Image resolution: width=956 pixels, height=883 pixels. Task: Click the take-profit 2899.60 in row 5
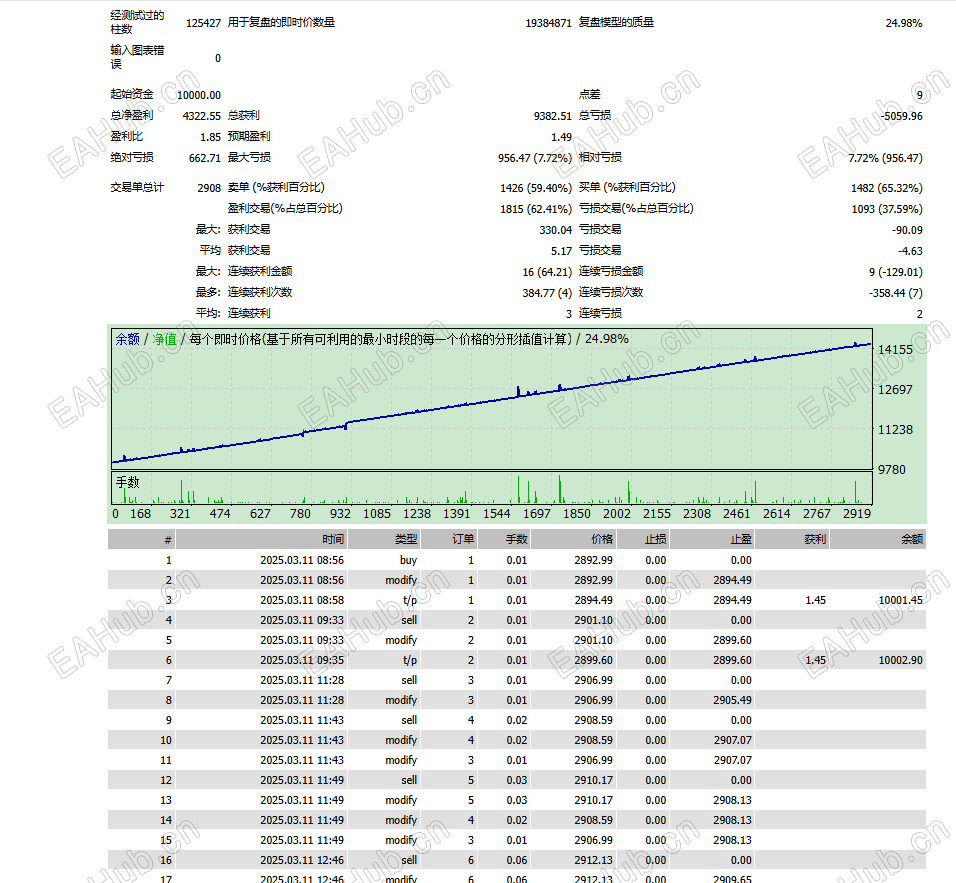point(732,640)
